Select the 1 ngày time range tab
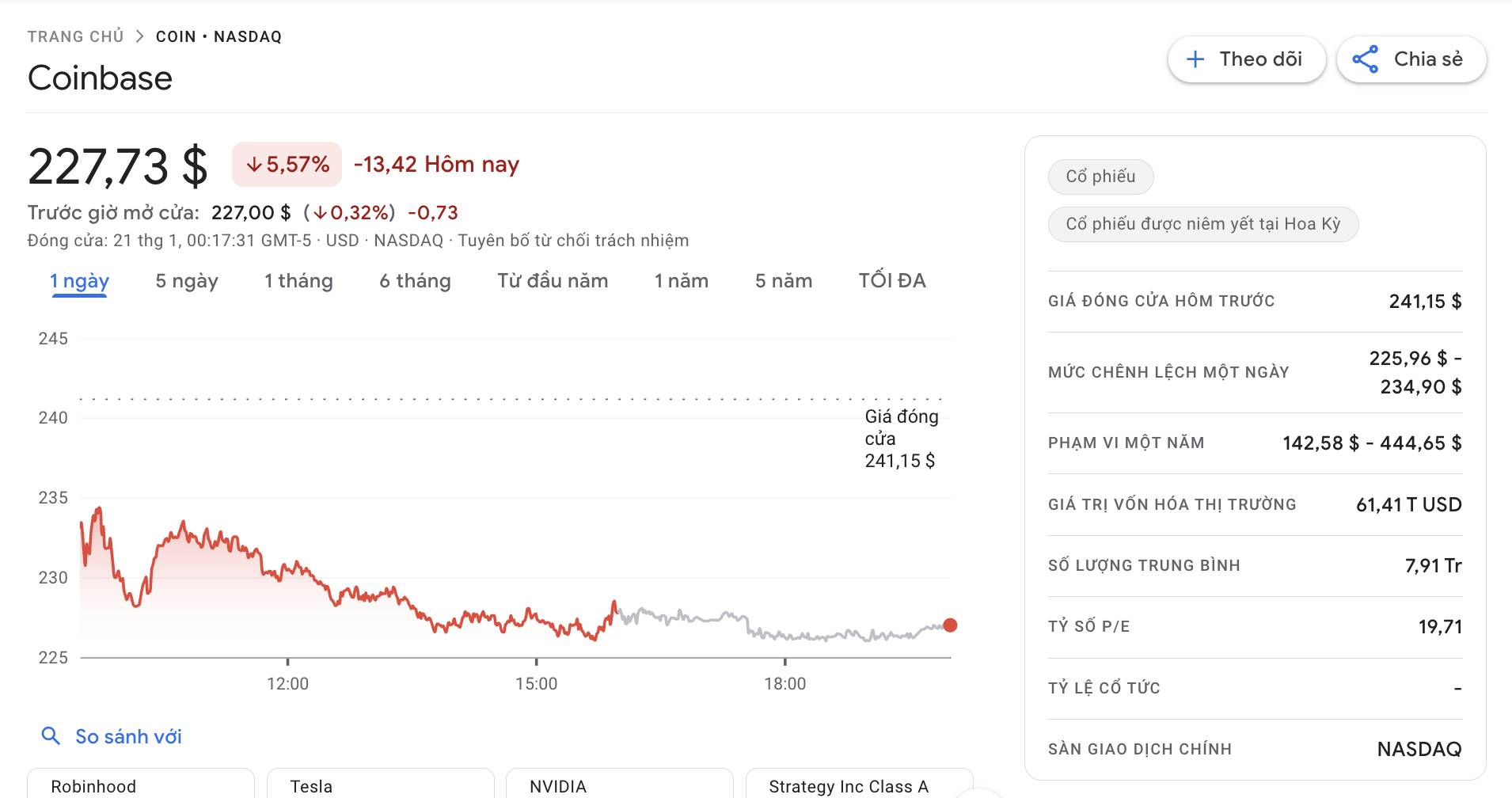1512x798 pixels. (79, 281)
